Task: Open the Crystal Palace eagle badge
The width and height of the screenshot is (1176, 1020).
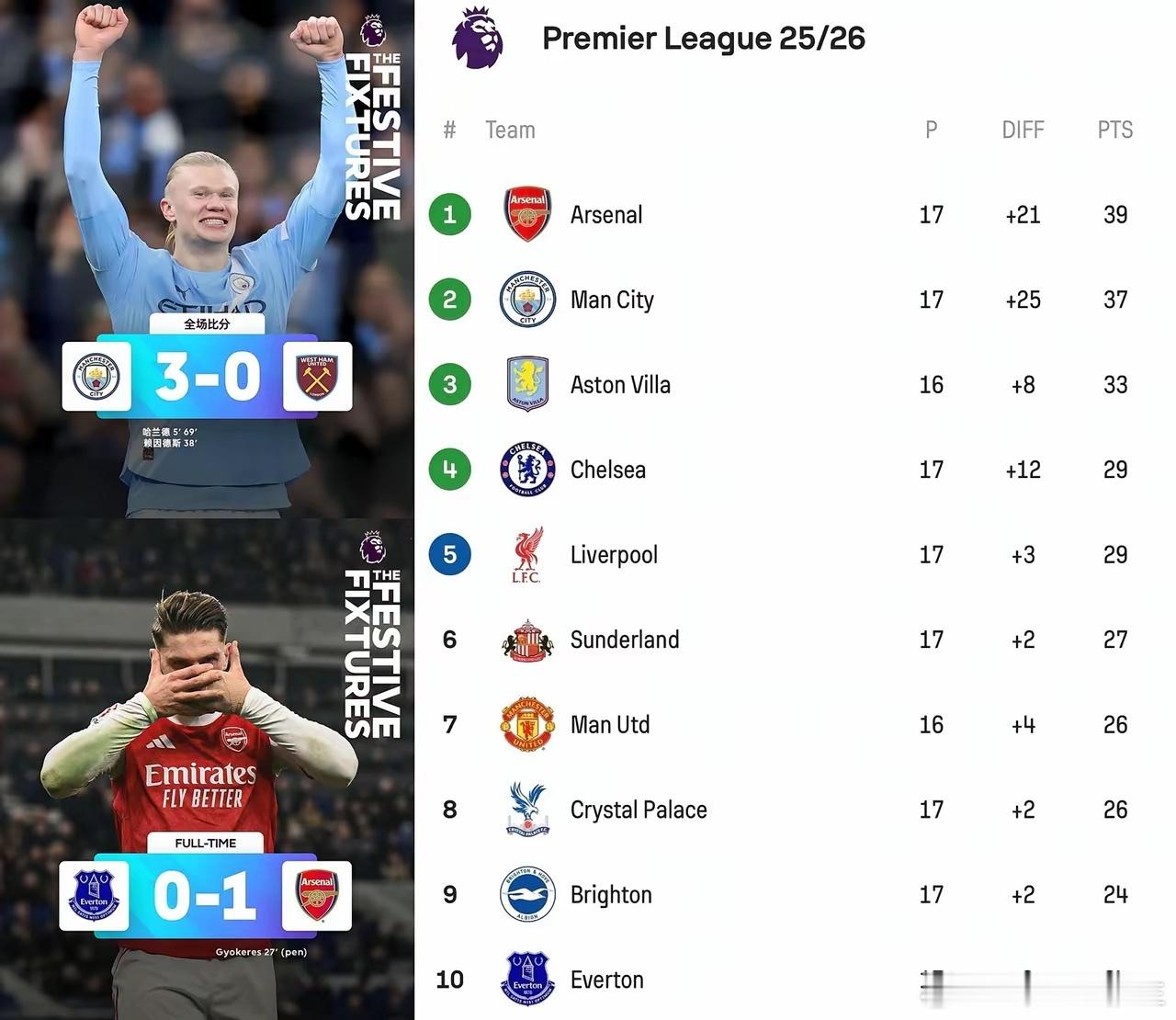Action: click(x=527, y=809)
